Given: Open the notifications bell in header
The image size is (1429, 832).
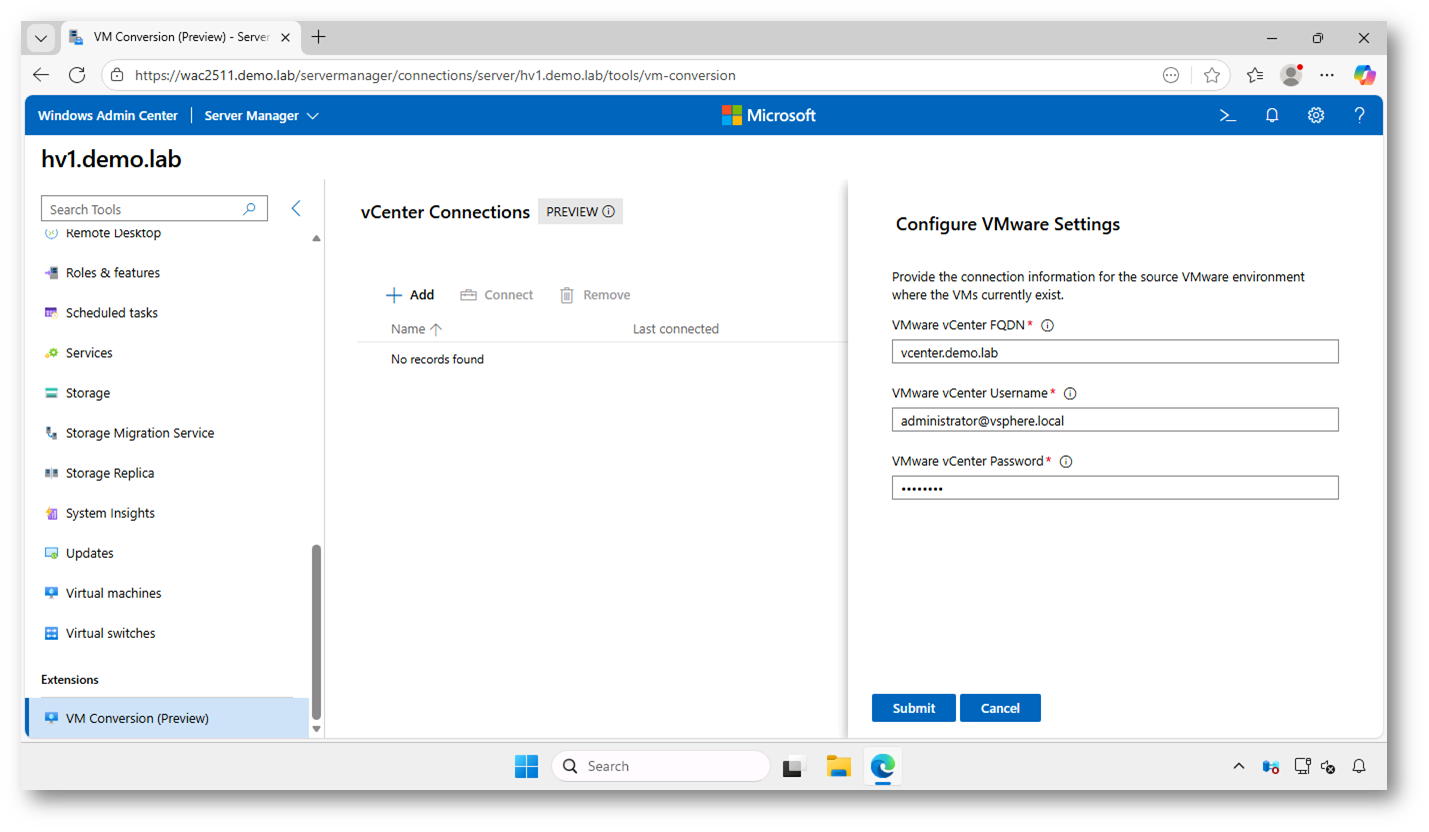Looking at the screenshot, I should point(1272,115).
